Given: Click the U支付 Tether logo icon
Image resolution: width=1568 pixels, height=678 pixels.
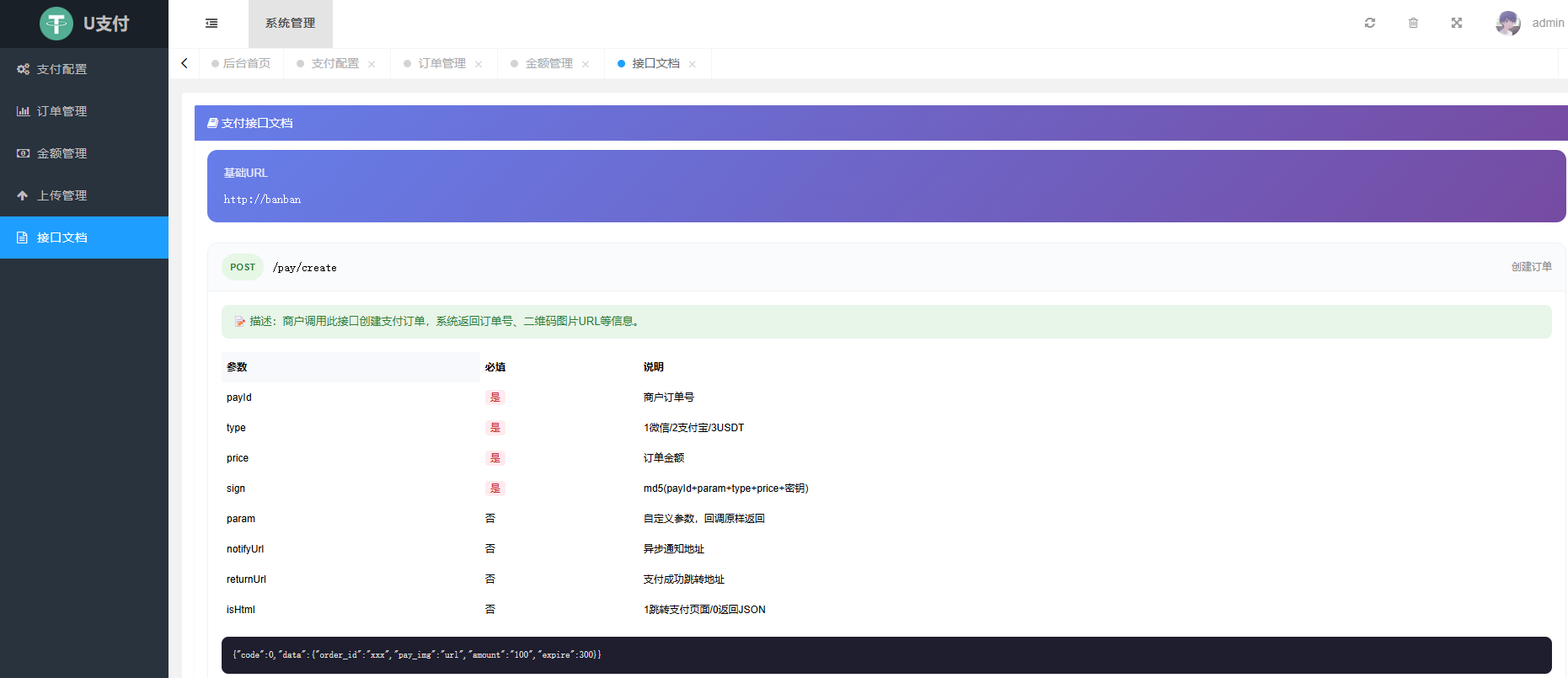Looking at the screenshot, I should coord(56,24).
